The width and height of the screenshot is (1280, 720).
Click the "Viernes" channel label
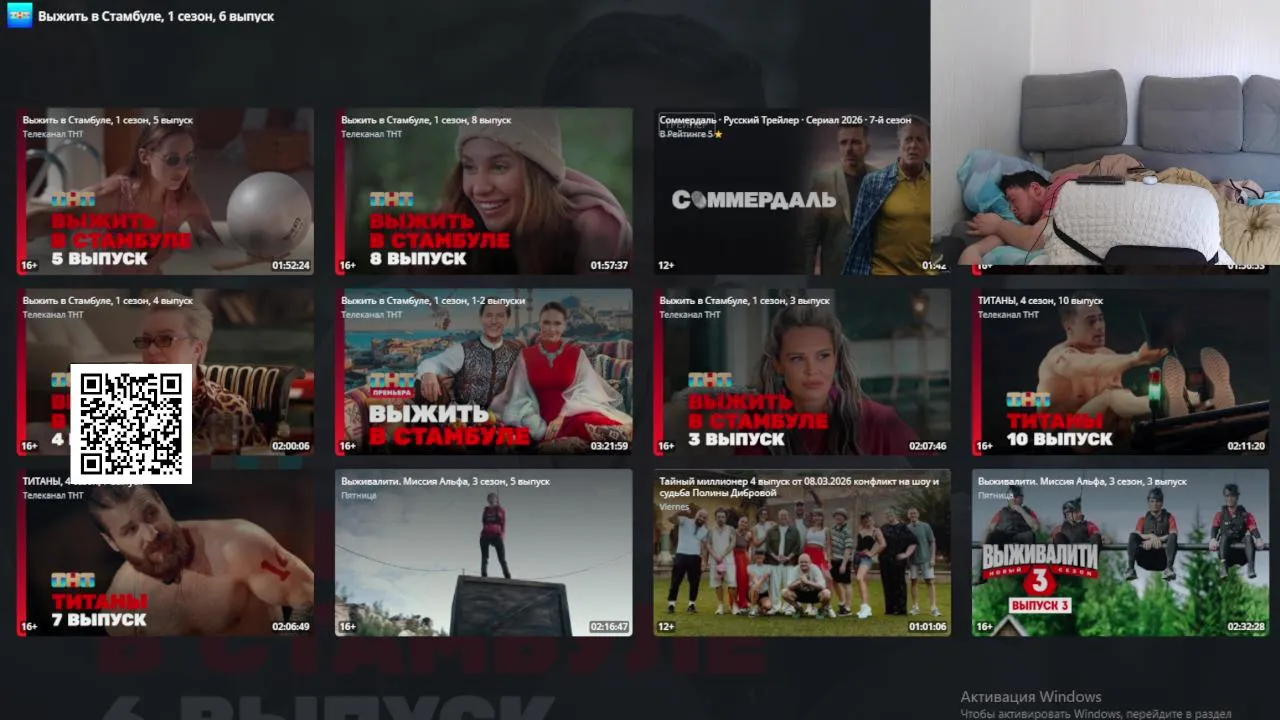click(674, 507)
